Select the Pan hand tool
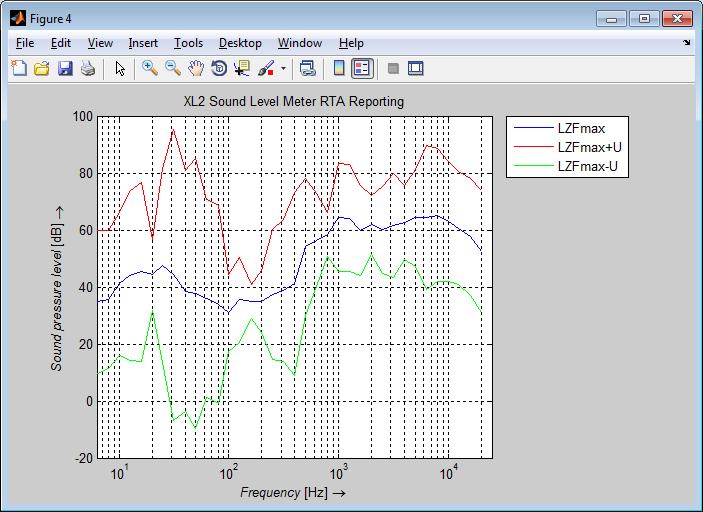The height and width of the screenshot is (512, 703). (196, 69)
